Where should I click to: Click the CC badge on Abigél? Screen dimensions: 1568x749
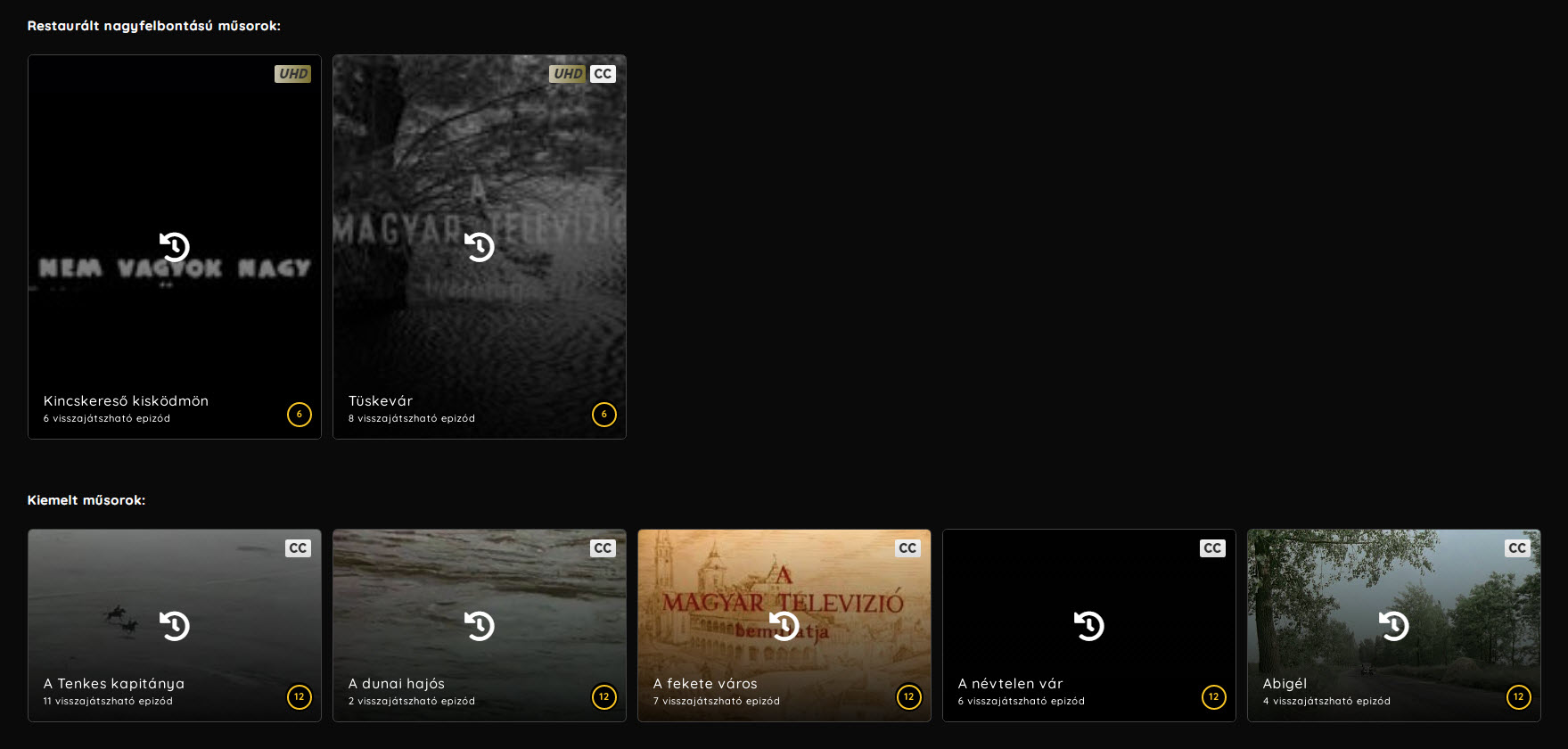tap(1517, 548)
